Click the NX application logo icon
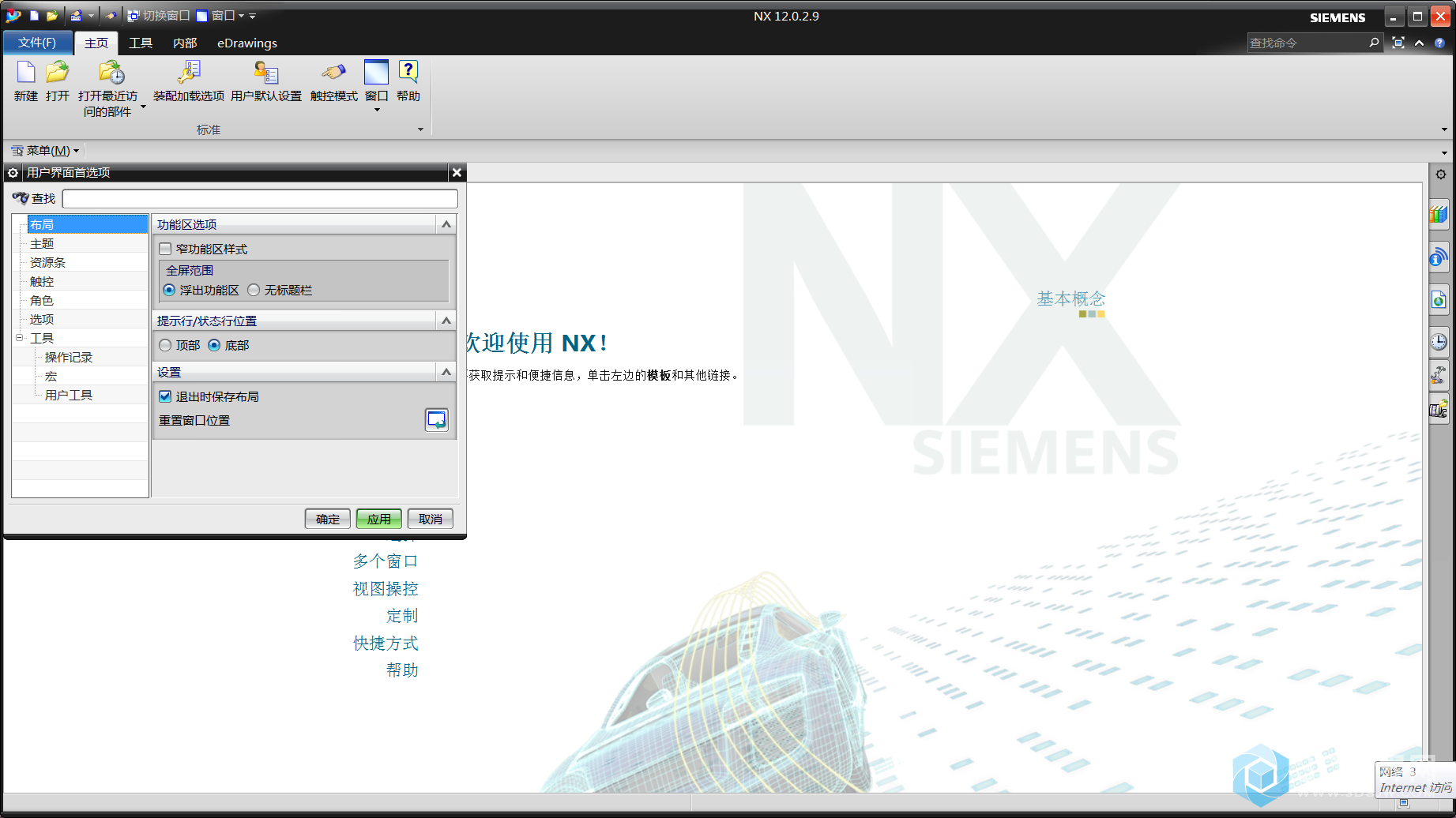The width and height of the screenshot is (1456, 818). click(13, 16)
